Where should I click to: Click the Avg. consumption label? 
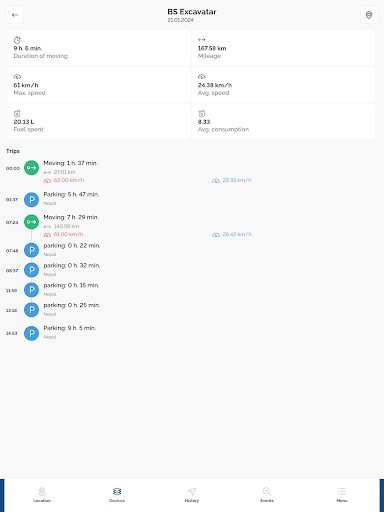coord(223,129)
